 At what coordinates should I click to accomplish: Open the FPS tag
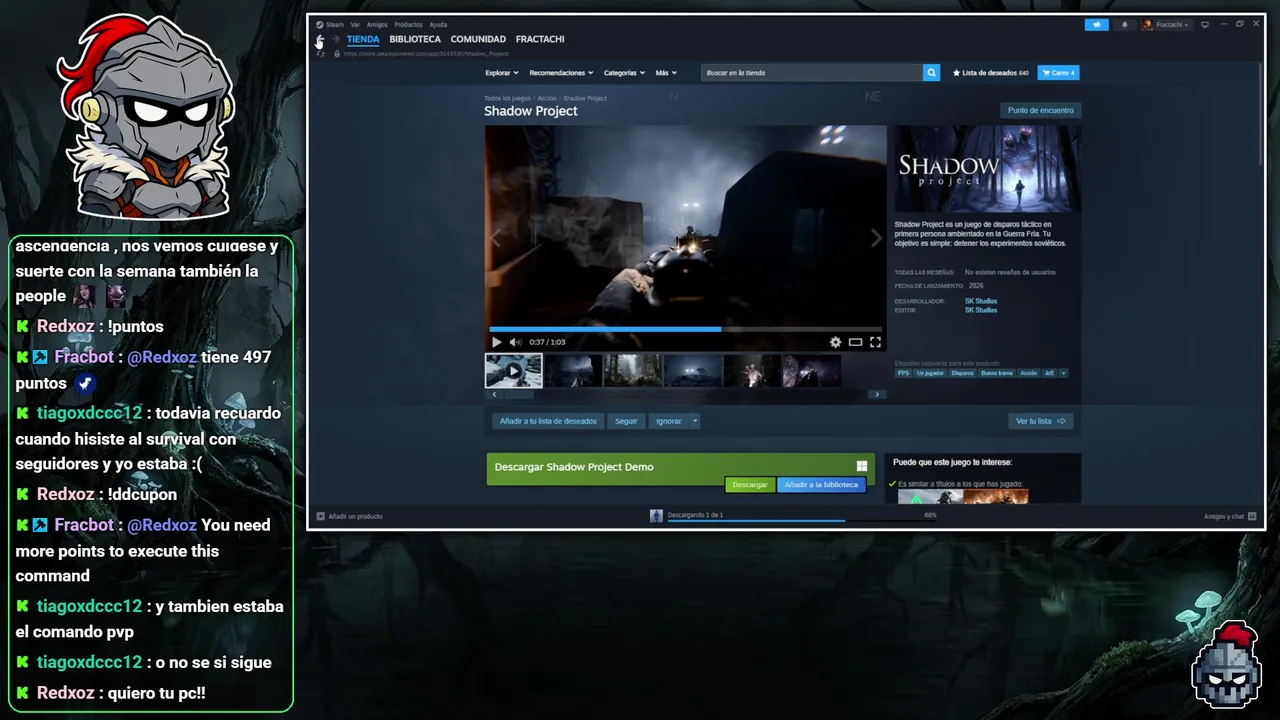pyautogui.click(x=903, y=373)
